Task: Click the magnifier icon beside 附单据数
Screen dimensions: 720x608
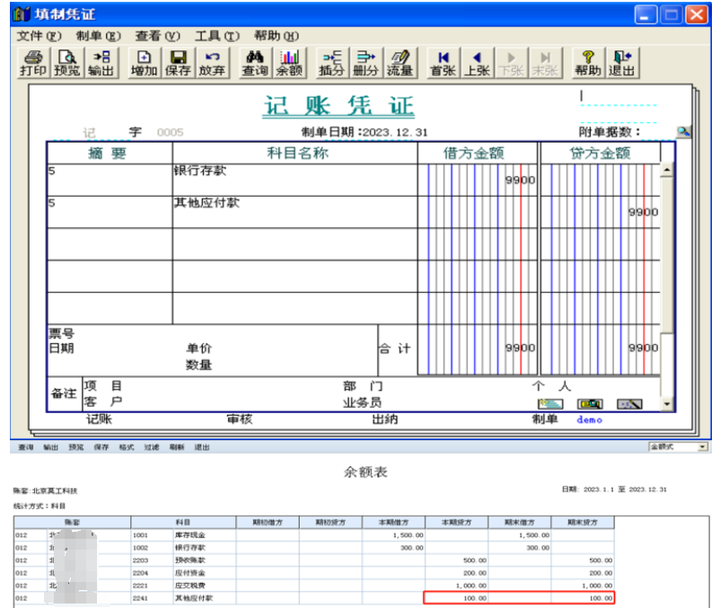Action: tap(684, 132)
